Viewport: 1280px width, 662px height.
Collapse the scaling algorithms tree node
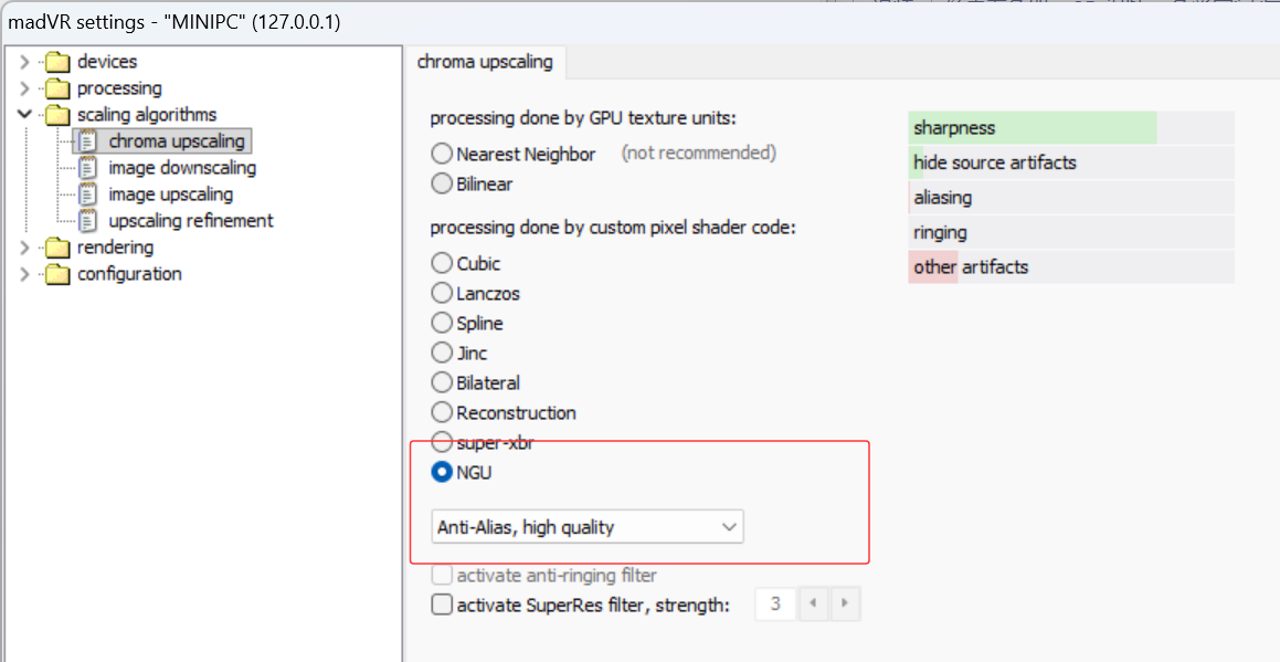(25, 115)
